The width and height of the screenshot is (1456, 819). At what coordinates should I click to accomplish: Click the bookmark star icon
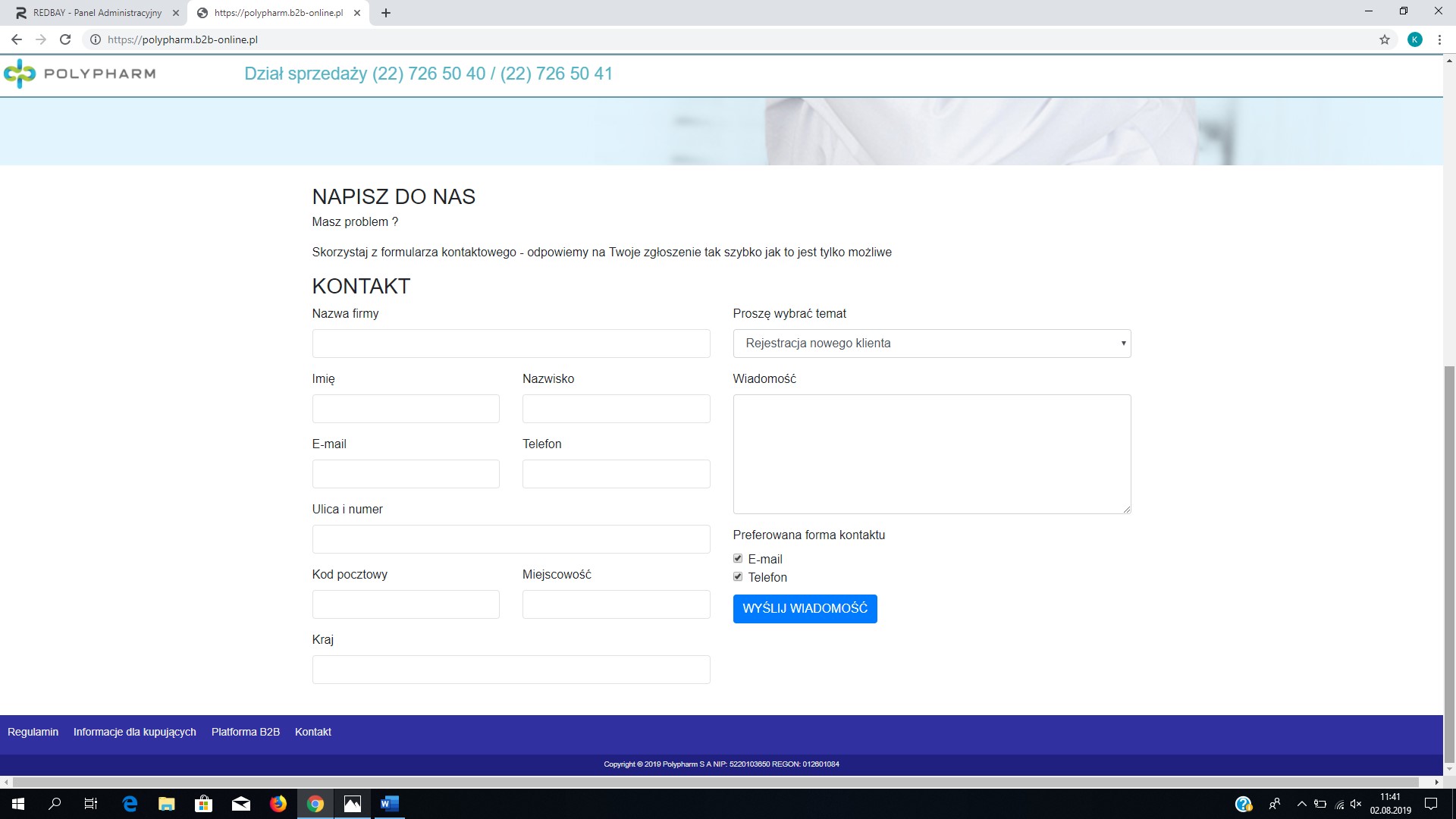[1385, 39]
